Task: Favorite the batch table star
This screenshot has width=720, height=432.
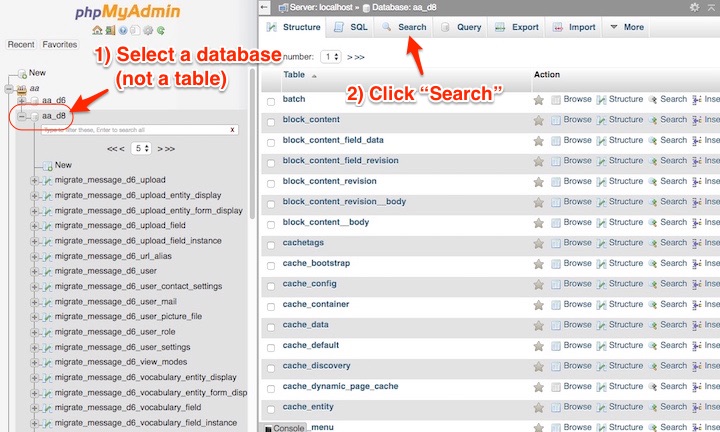Action: (x=539, y=100)
